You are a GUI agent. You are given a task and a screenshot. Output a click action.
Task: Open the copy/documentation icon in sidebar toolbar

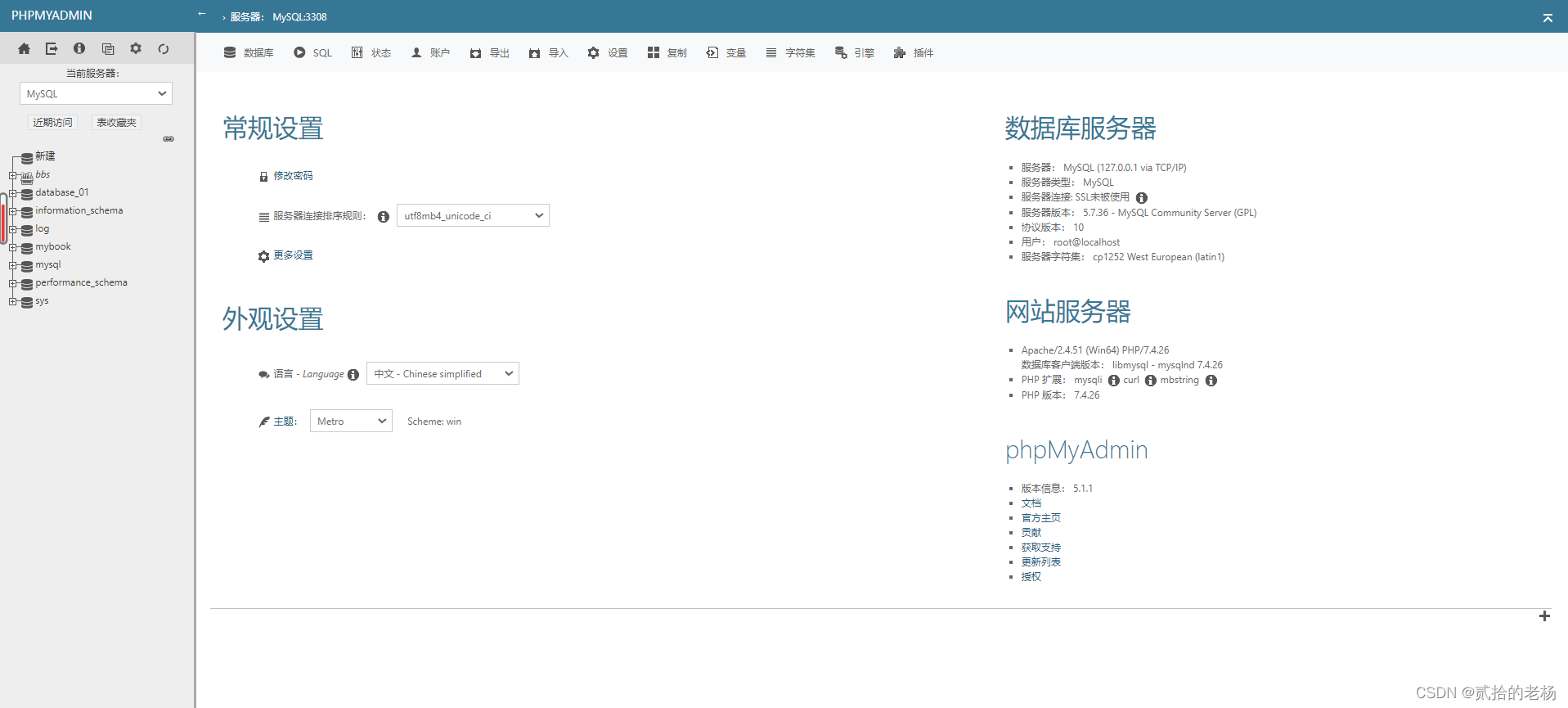(108, 49)
